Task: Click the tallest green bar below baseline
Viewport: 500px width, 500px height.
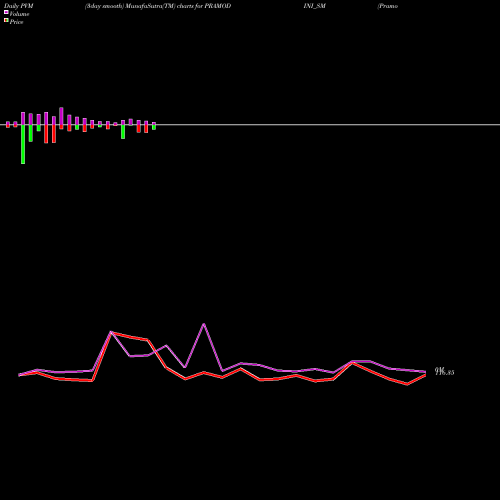Action: 23,144
